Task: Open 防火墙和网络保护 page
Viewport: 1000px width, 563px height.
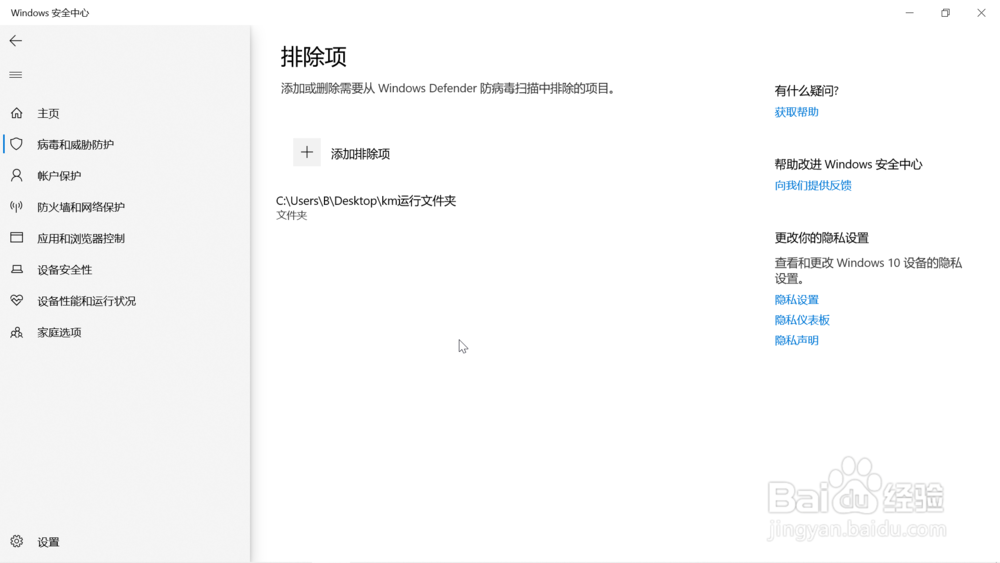Action: (x=81, y=207)
